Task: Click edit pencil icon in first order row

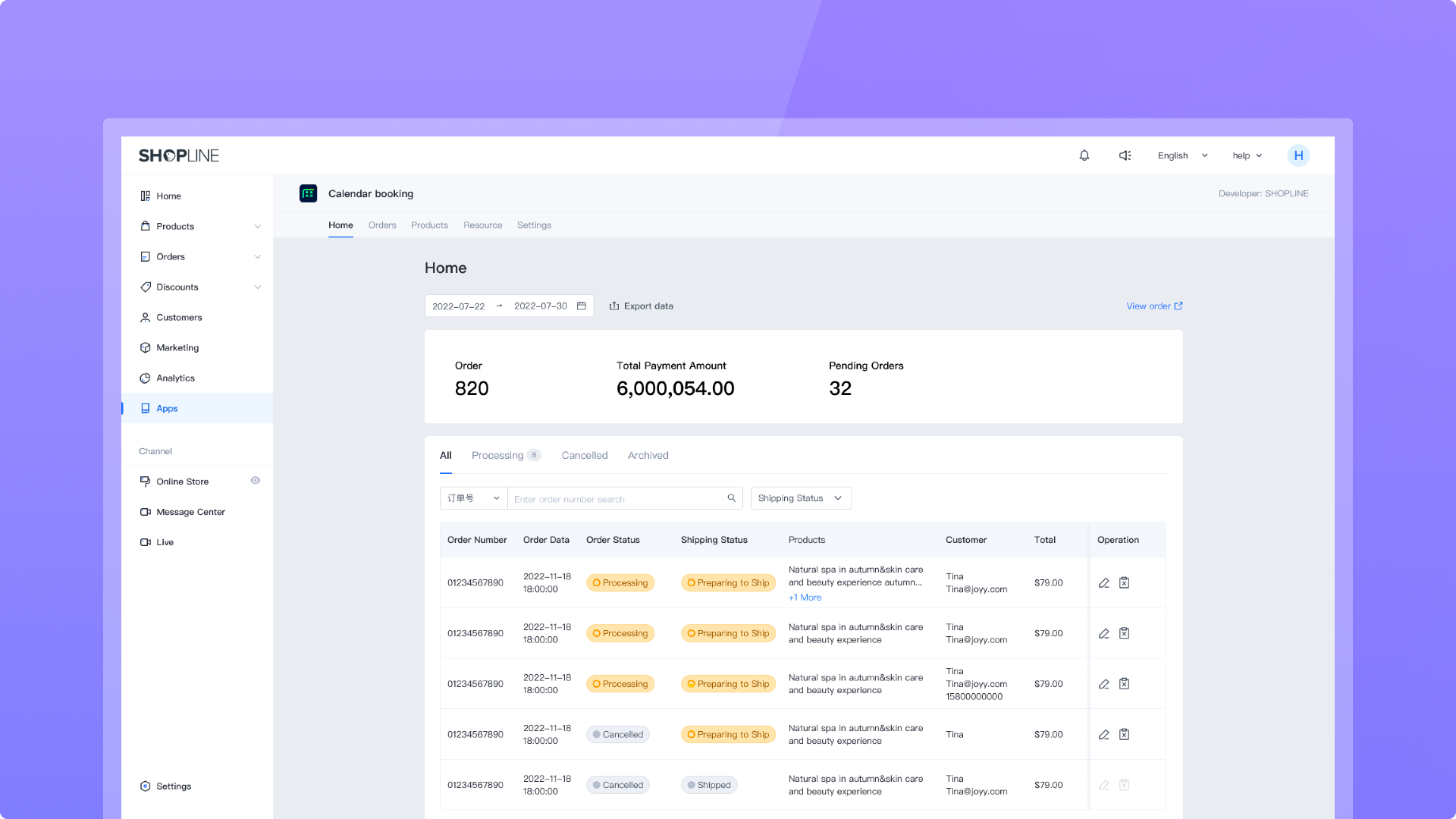Action: 1104,583
